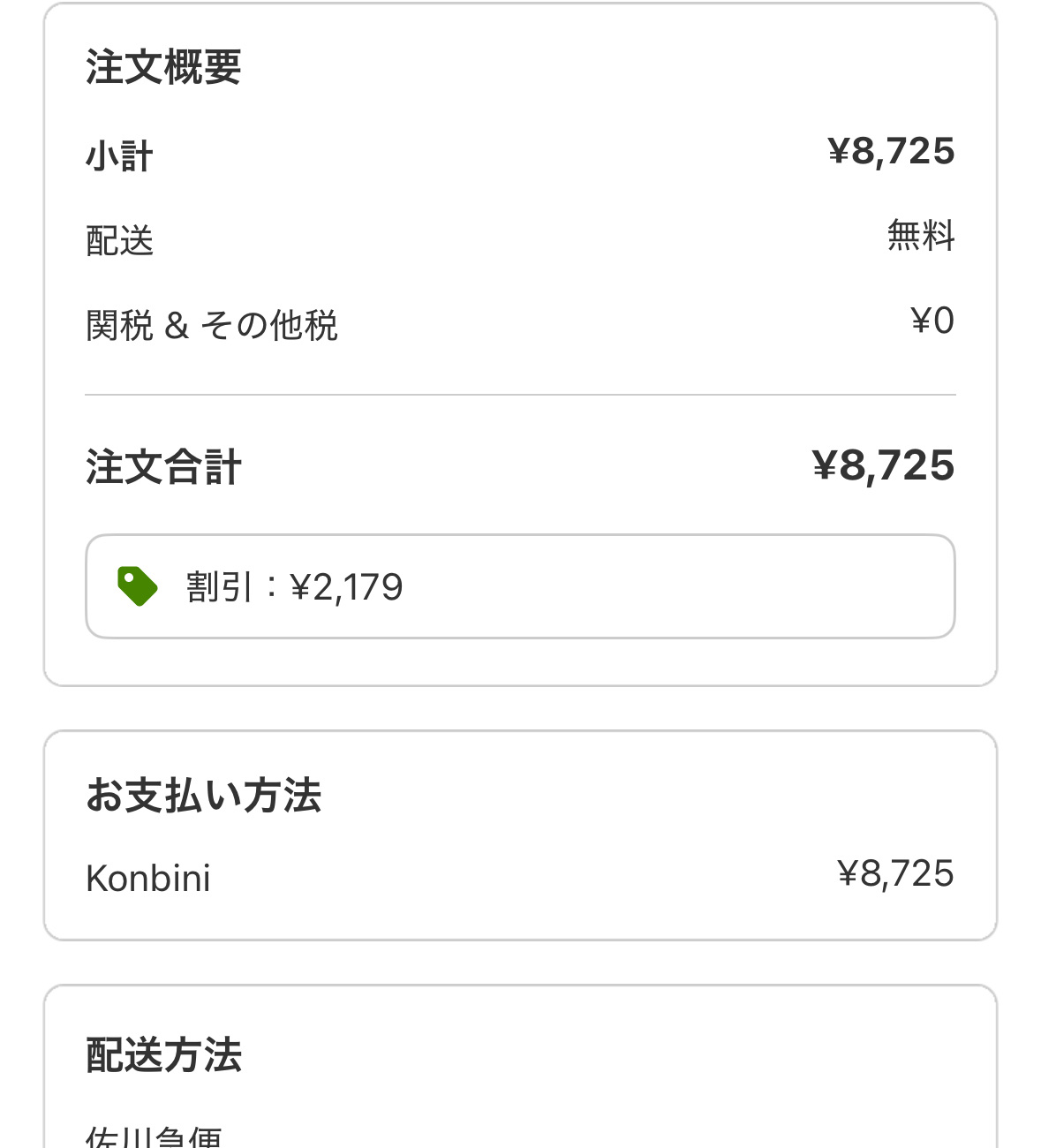Select the Konbini payment method
The height and width of the screenshot is (1148, 1041).
click(148, 879)
